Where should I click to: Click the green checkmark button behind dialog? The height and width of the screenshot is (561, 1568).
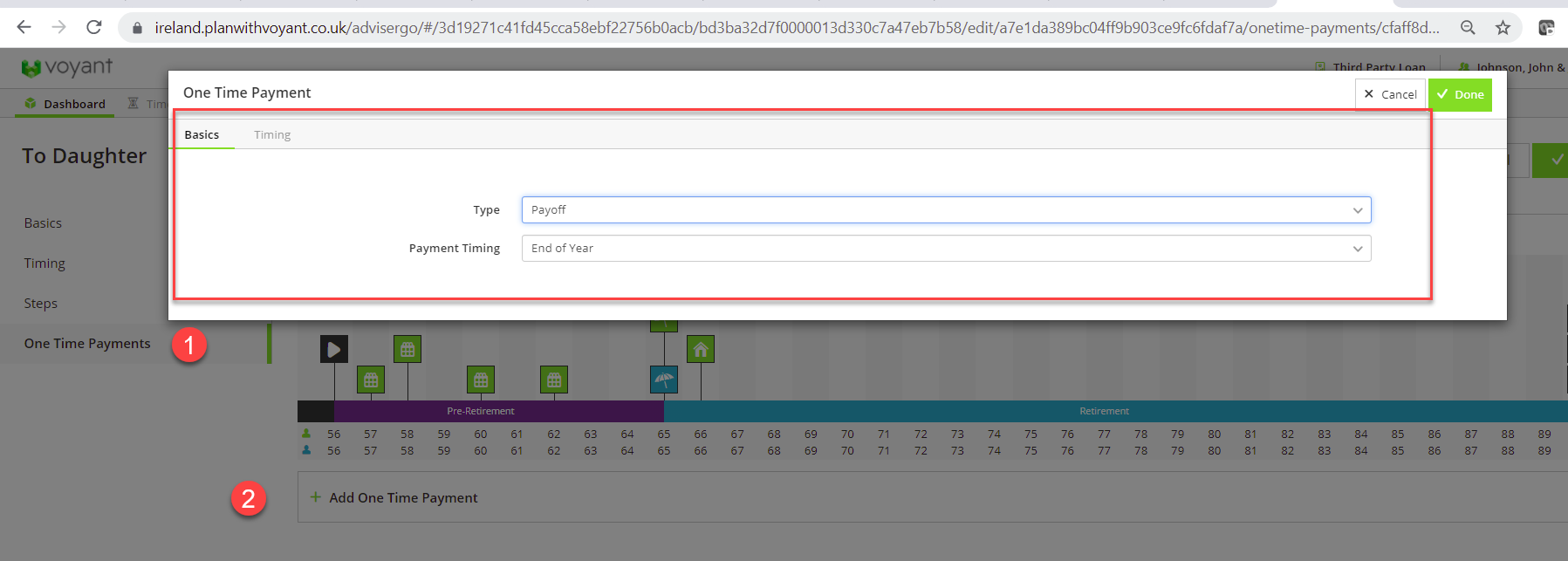tap(1551, 161)
